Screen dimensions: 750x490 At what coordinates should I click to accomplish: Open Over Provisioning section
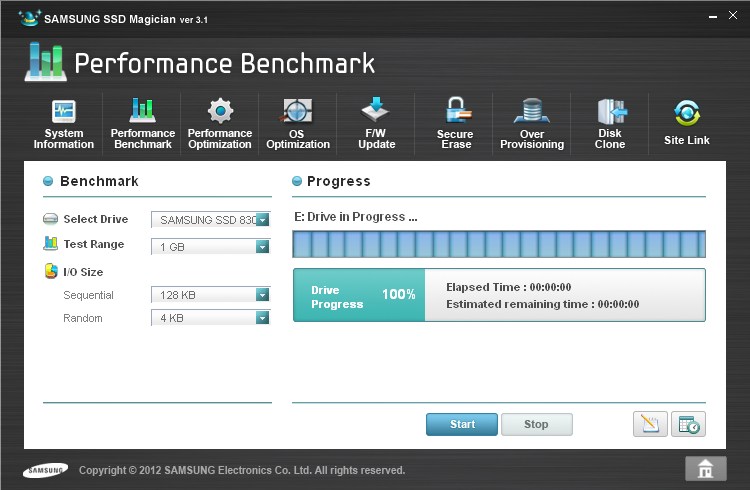click(532, 123)
